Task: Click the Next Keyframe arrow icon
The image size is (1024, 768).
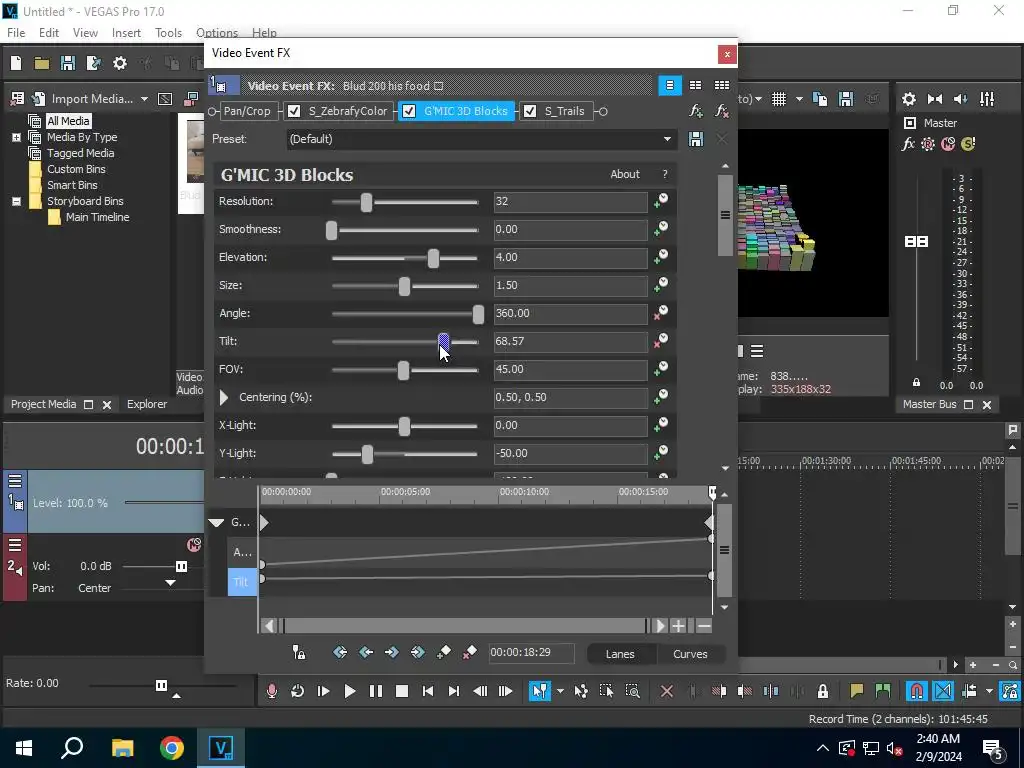Action: click(391, 652)
